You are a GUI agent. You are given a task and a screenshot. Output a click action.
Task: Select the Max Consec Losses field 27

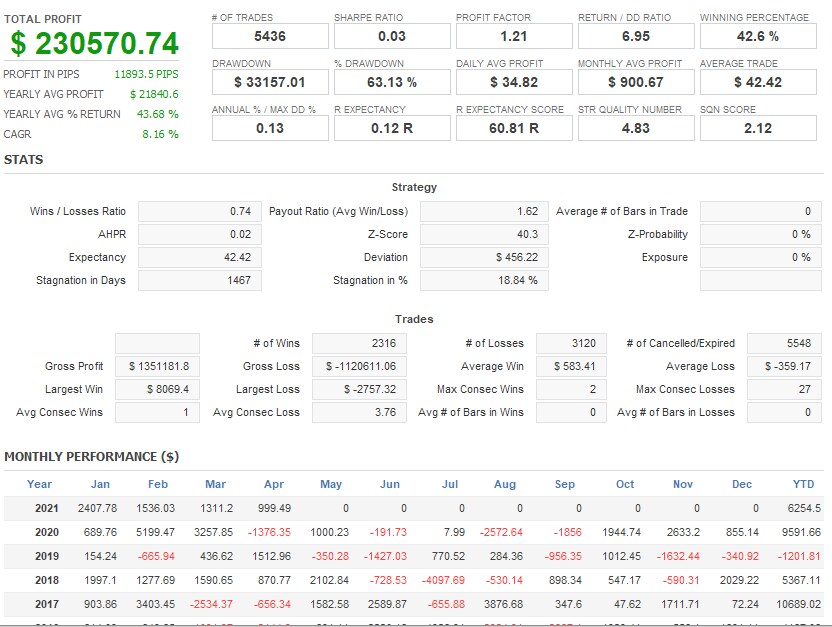tap(784, 389)
